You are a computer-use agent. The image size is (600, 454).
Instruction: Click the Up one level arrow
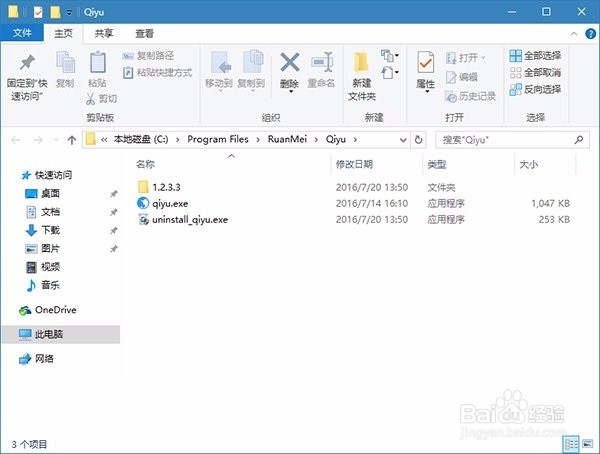tap(72, 140)
